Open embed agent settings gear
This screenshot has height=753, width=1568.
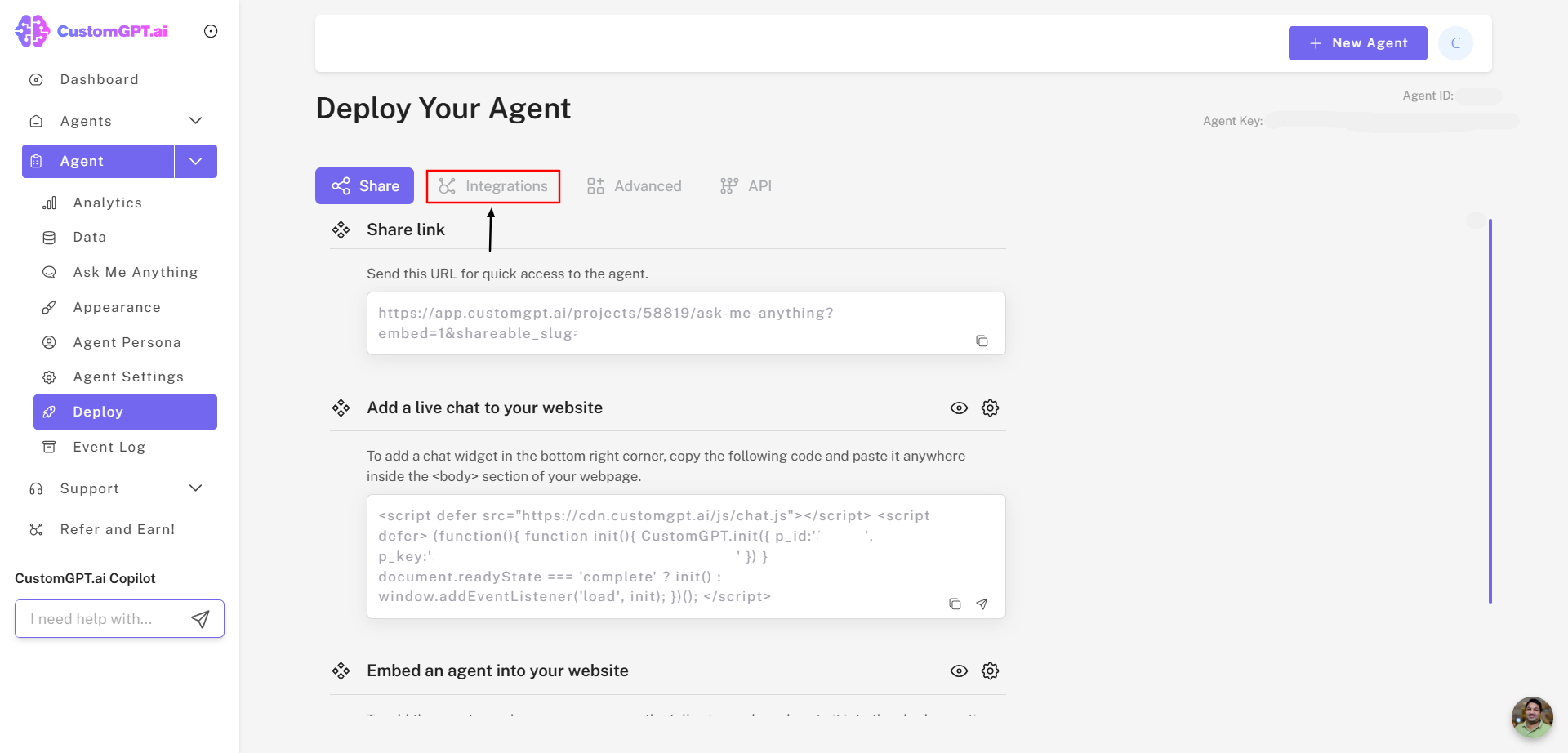[990, 671]
